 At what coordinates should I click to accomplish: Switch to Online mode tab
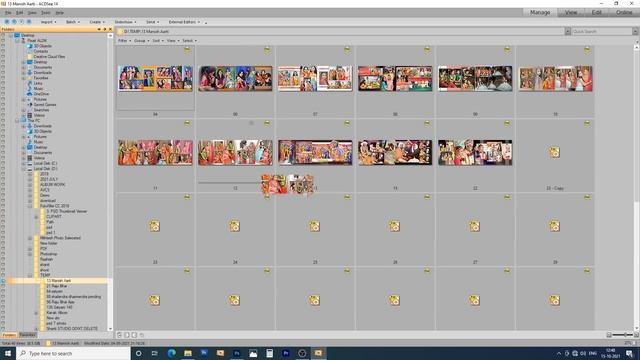(624, 13)
